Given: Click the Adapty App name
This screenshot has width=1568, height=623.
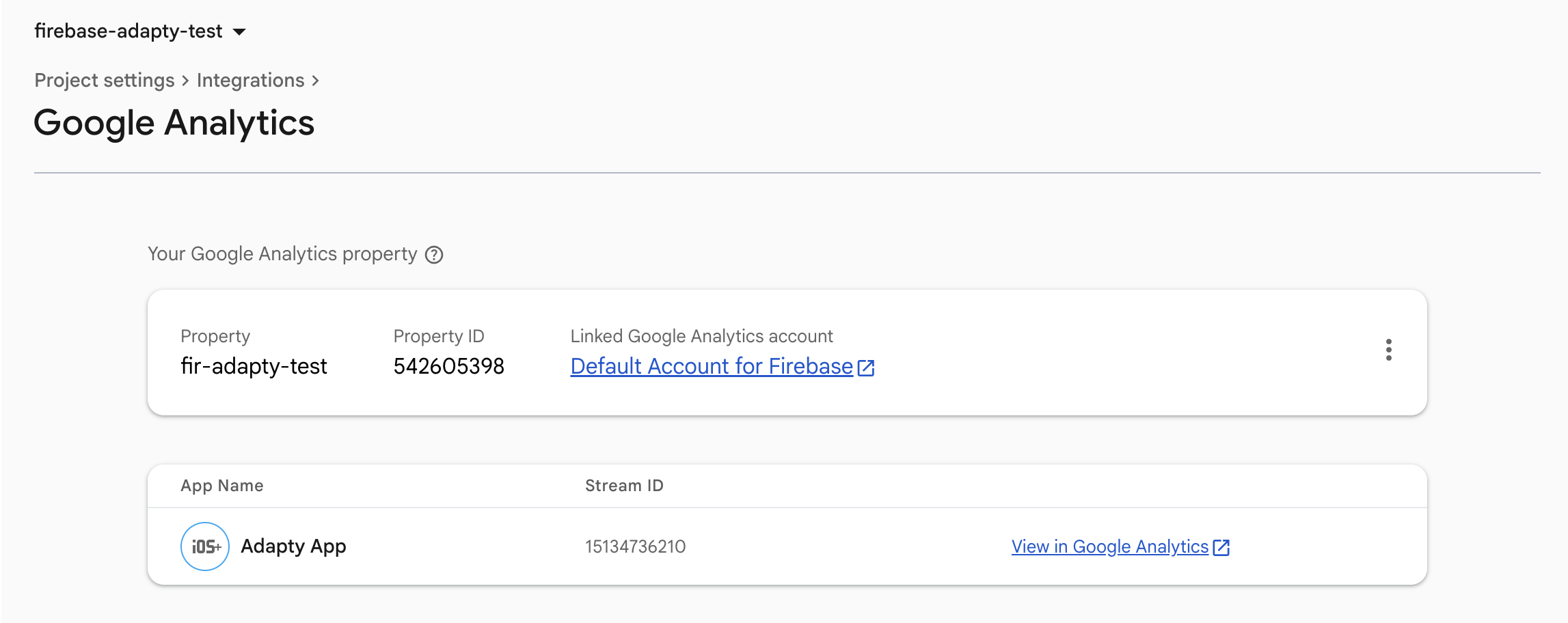Looking at the screenshot, I should coord(293,546).
